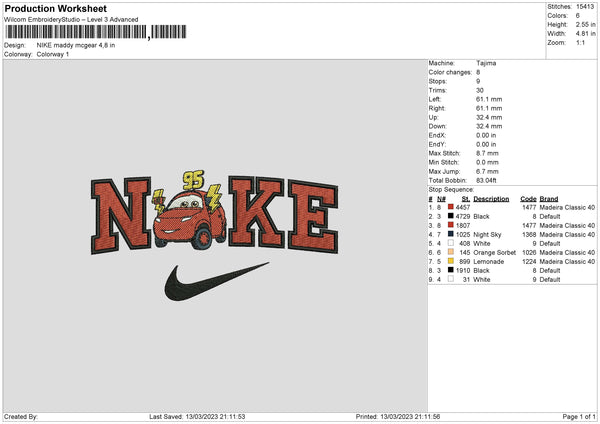Image resolution: width=600 pixels, height=424 pixels.
Task: Click the NIKE embroidery design preview
Action: [x=215, y=235]
